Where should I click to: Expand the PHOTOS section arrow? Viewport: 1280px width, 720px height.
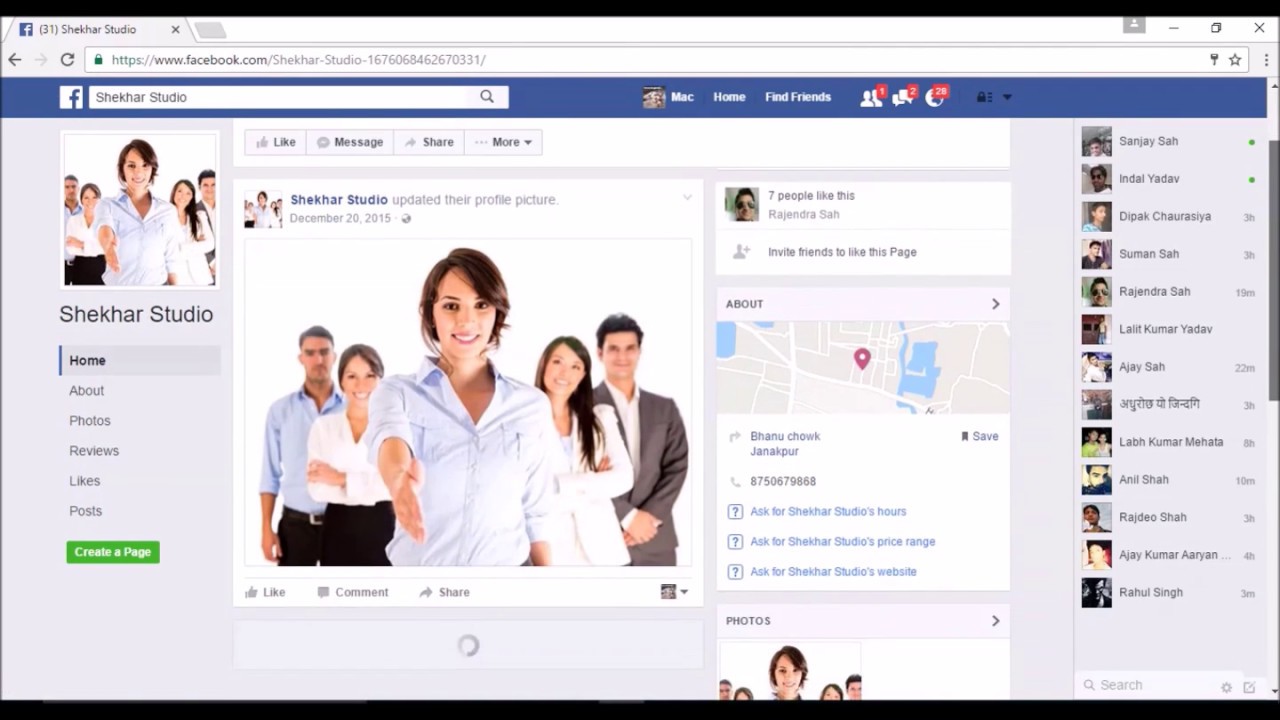coord(995,621)
